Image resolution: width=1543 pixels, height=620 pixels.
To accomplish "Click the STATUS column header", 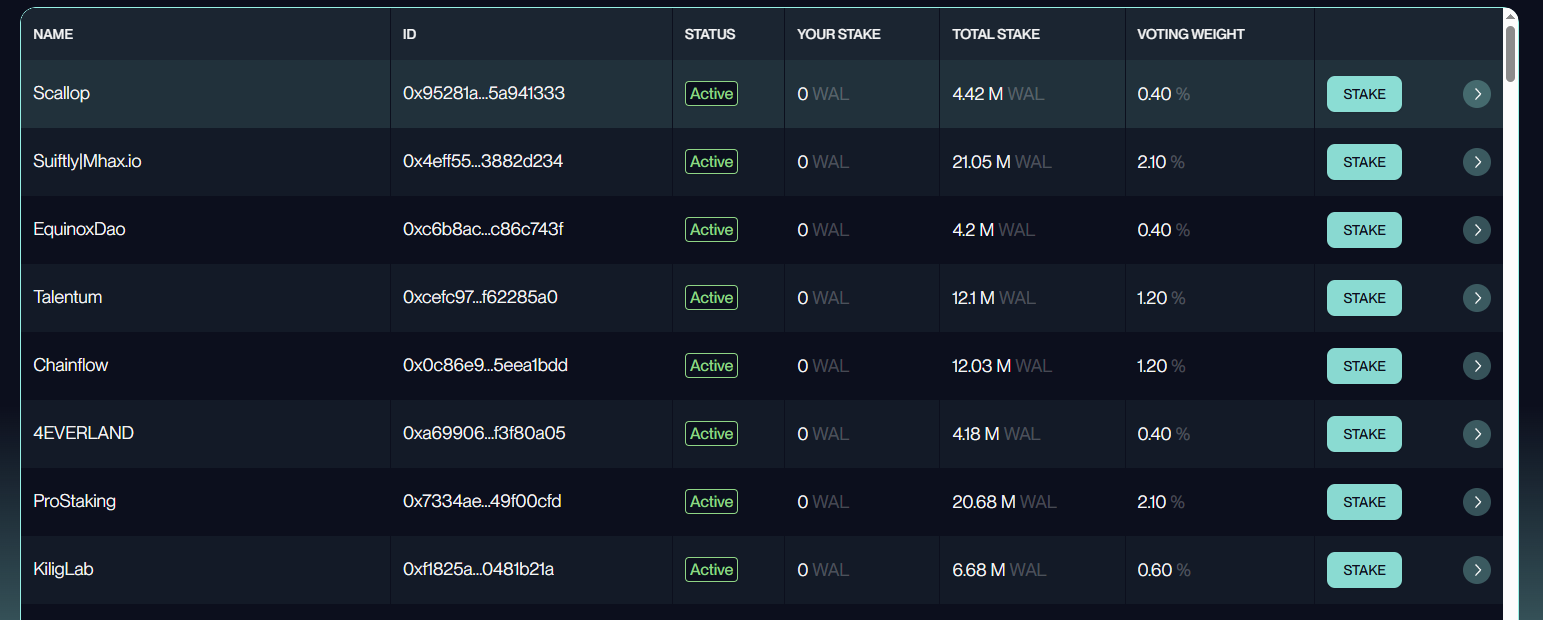I will [x=710, y=34].
